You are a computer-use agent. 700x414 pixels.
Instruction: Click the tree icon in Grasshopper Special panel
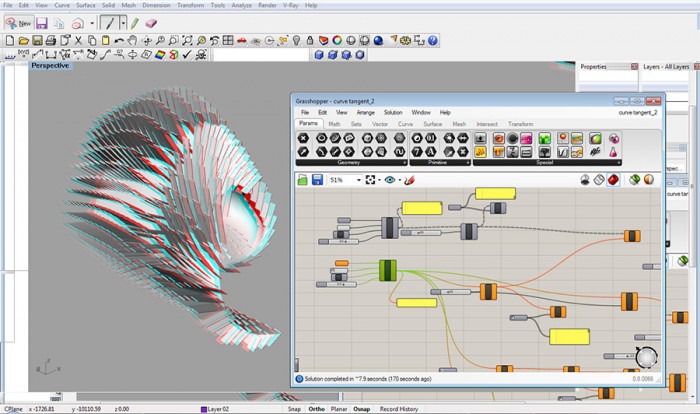(x=544, y=152)
